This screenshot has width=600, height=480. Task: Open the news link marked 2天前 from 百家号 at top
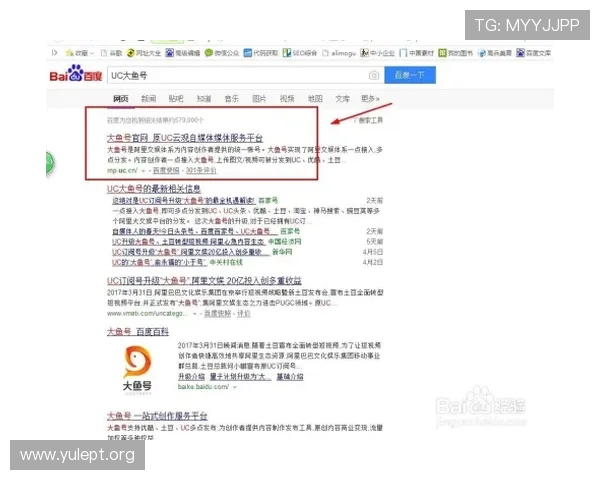184,201
